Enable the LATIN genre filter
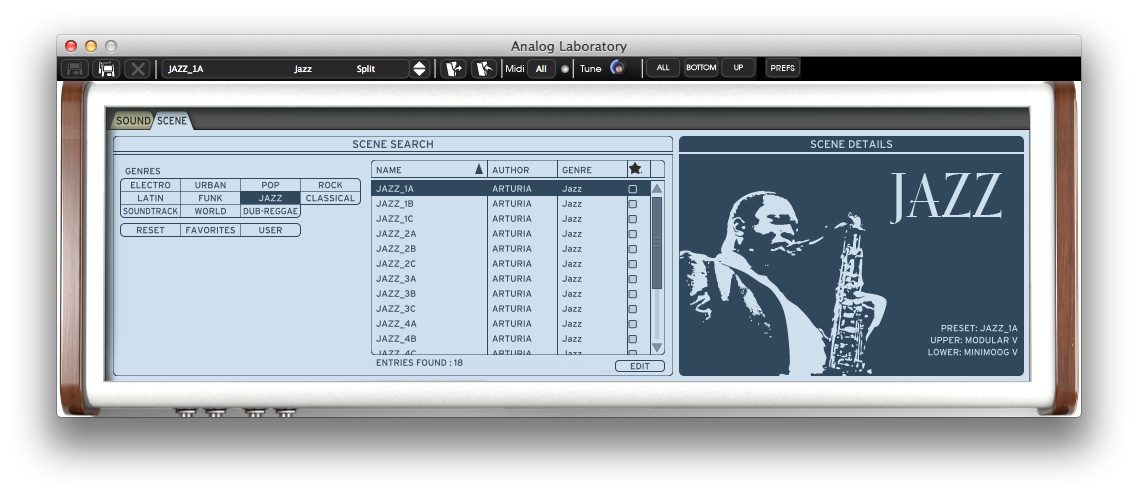Viewport: 1138px width, 496px height. click(150, 198)
